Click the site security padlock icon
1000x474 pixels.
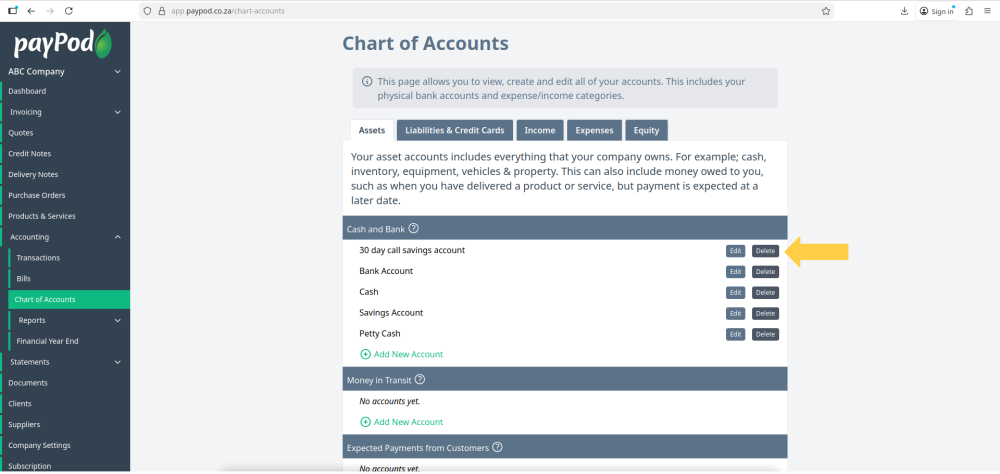point(161,11)
